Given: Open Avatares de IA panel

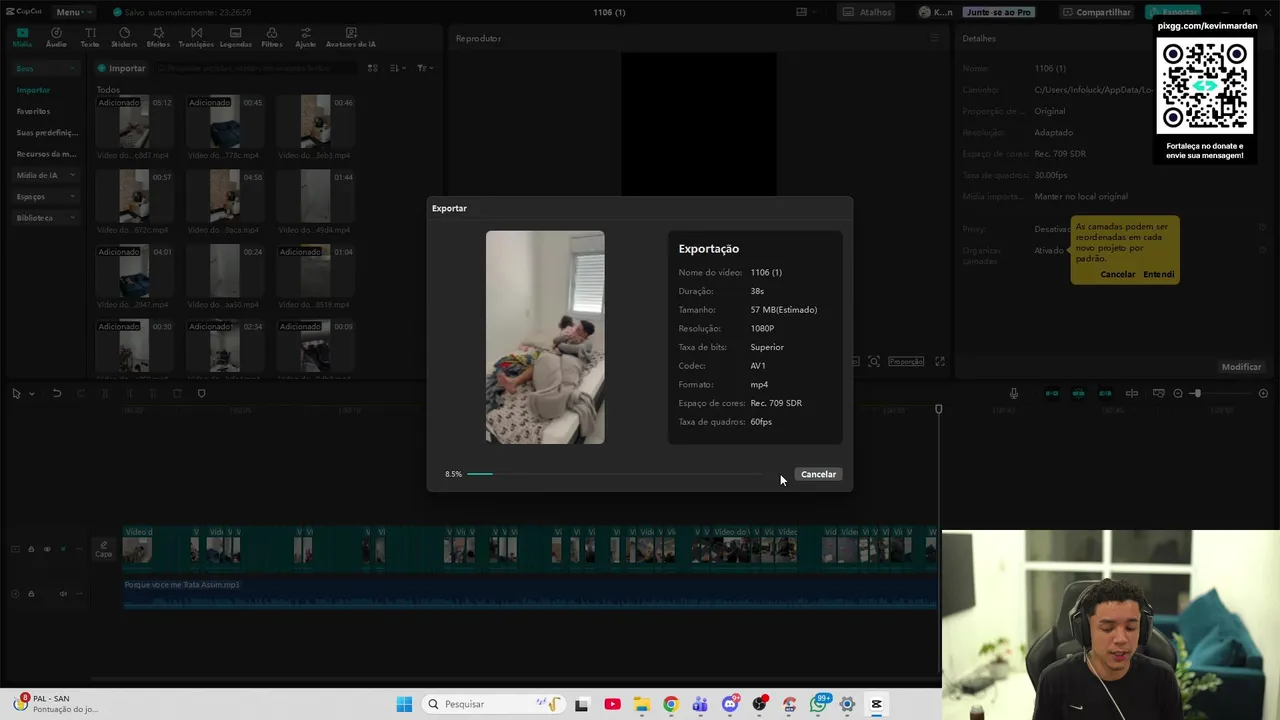Looking at the screenshot, I should click(x=351, y=38).
